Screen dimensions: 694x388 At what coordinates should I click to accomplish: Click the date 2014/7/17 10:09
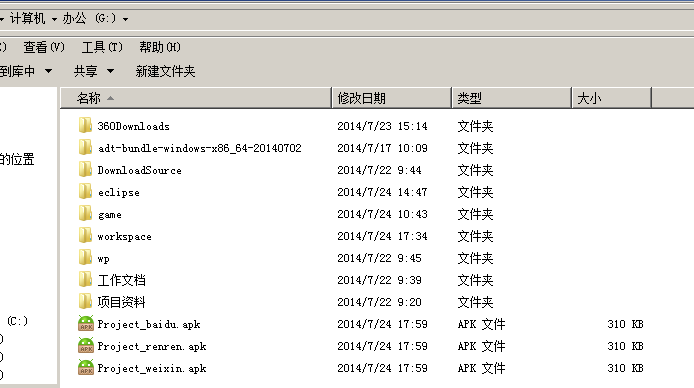(382, 148)
